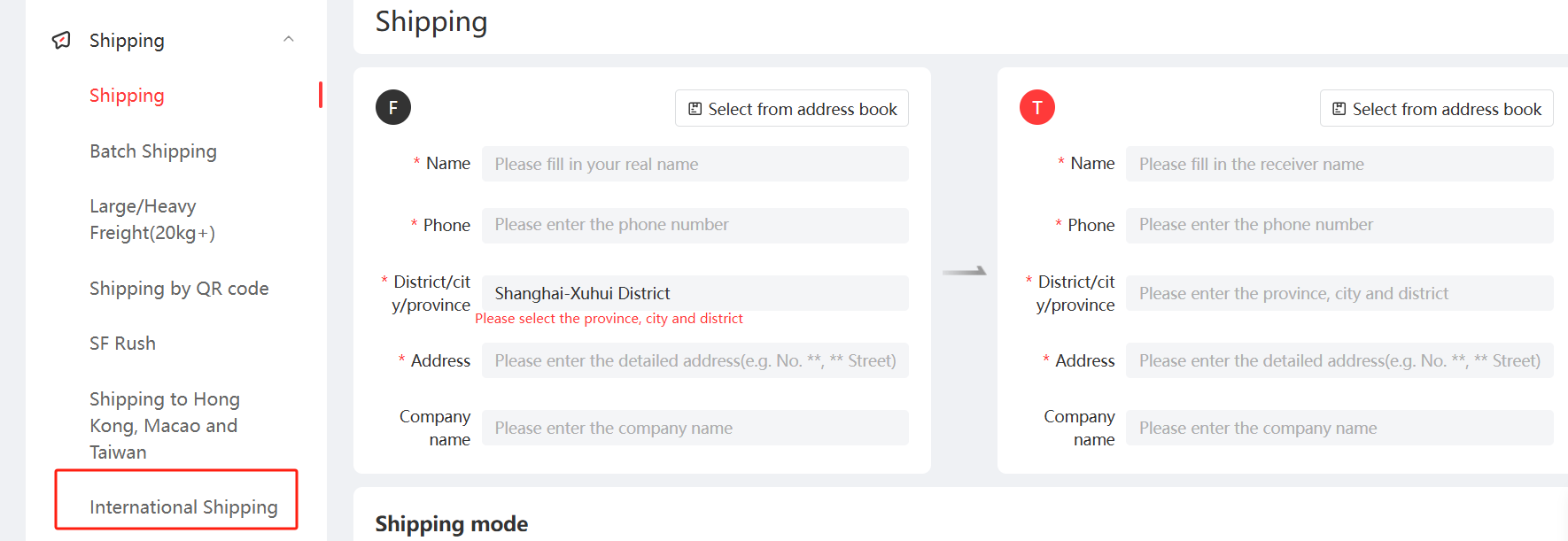The image size is (1568, 541).
Task: Focus the sender real name field
Action: pyautogui.click(x=695, y=164)
